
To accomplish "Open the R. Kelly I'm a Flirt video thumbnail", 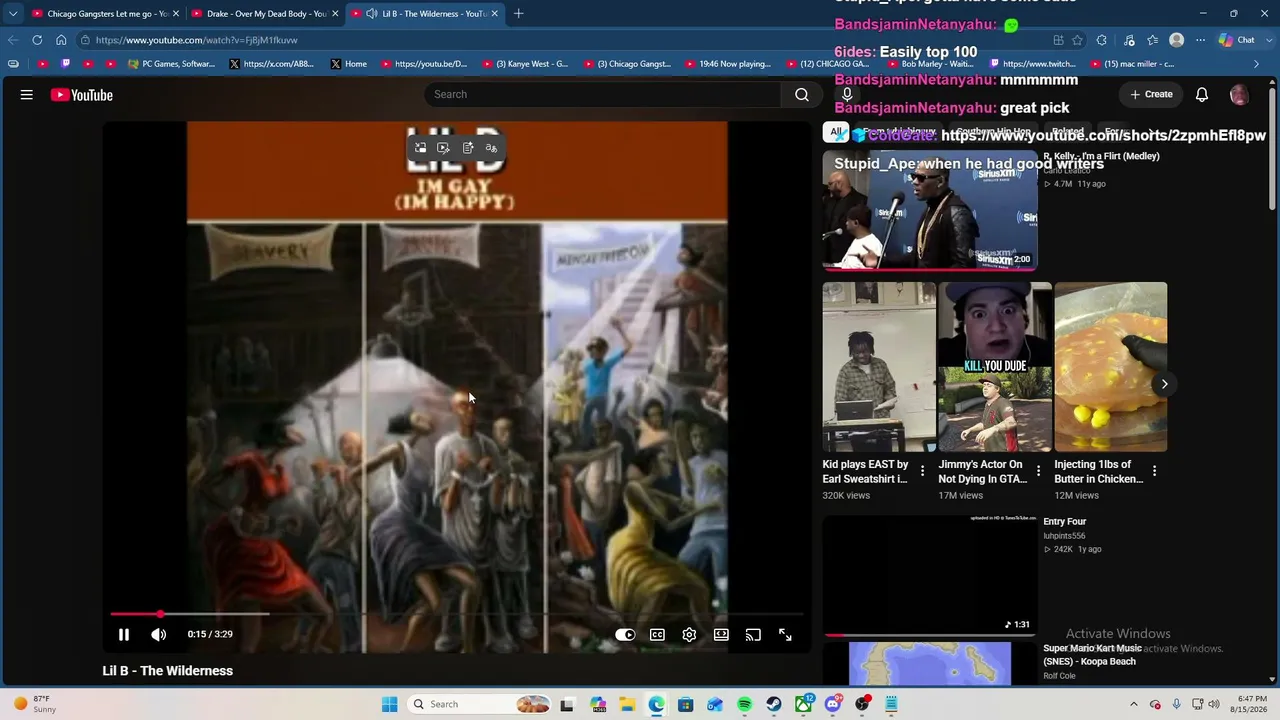I will 930,210.
